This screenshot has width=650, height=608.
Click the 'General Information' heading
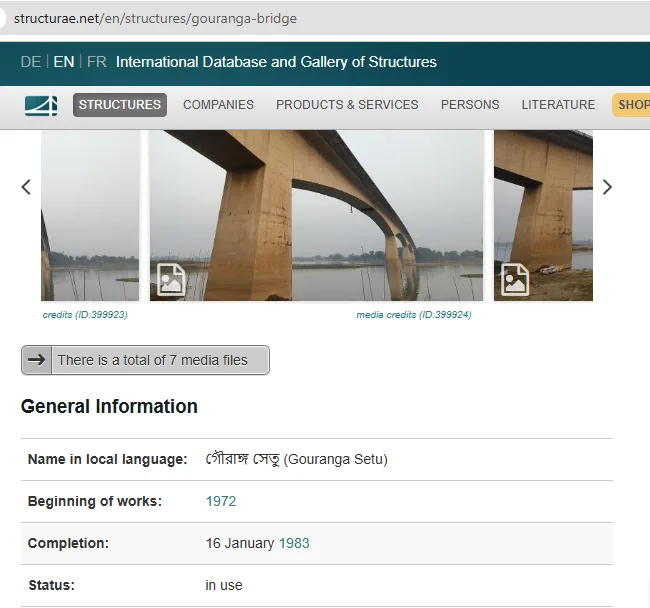109,406
